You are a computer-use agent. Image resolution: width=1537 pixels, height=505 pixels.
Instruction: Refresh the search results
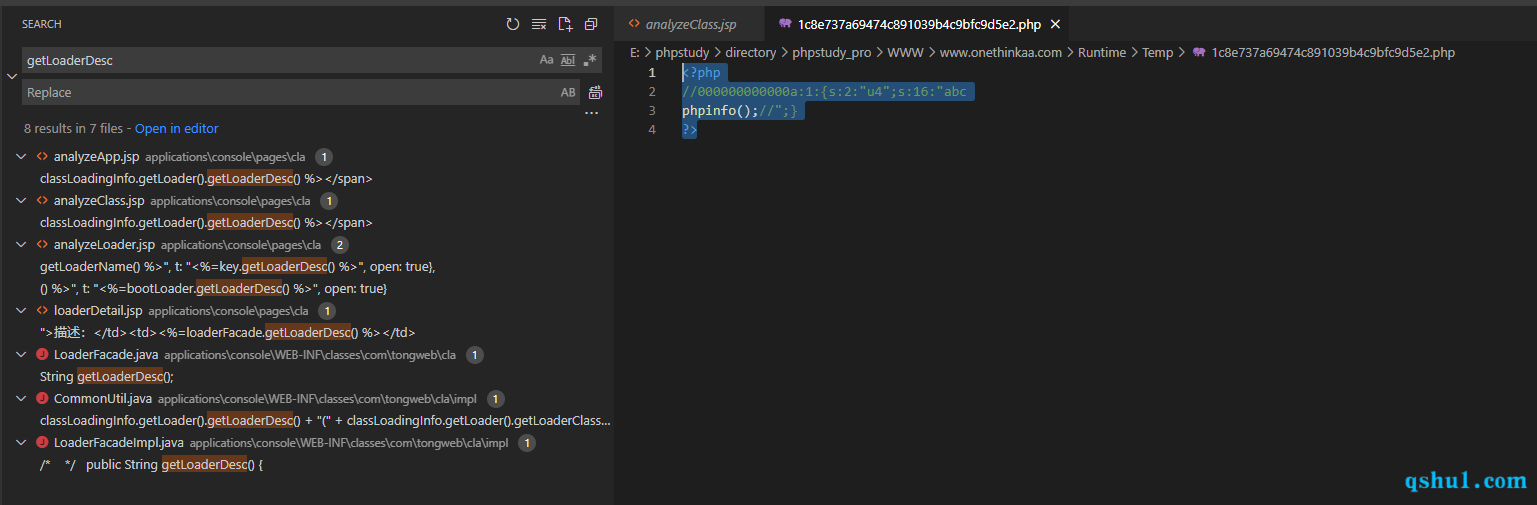coord(513,24)
